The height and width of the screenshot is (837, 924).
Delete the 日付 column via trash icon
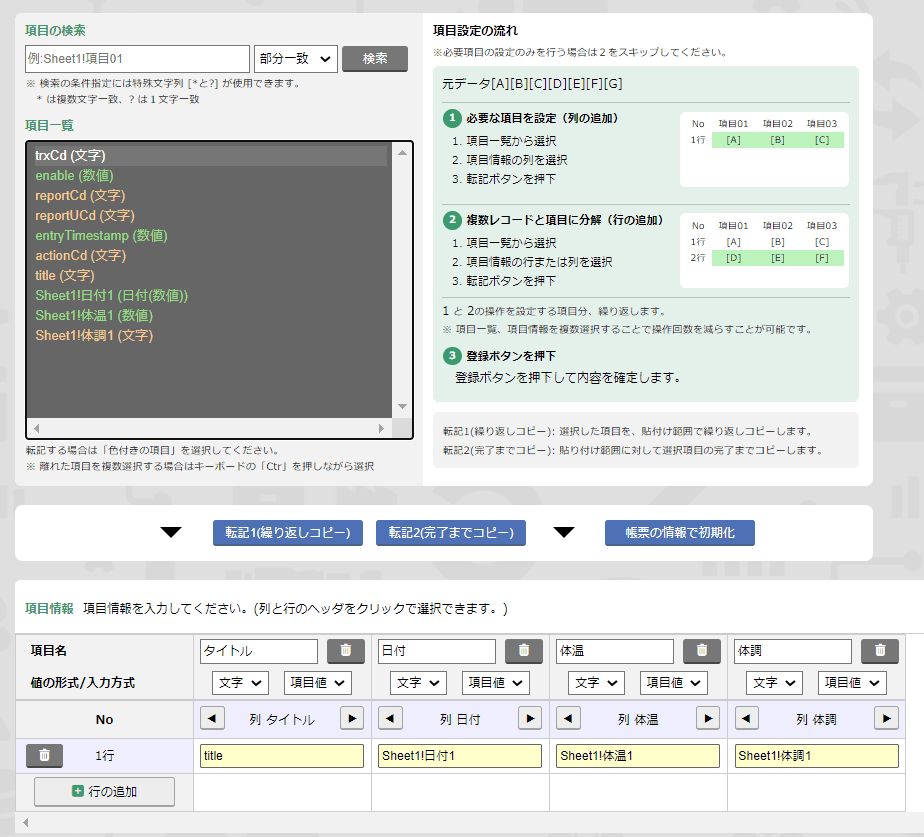pyautogui.click(x=523, y=651)
